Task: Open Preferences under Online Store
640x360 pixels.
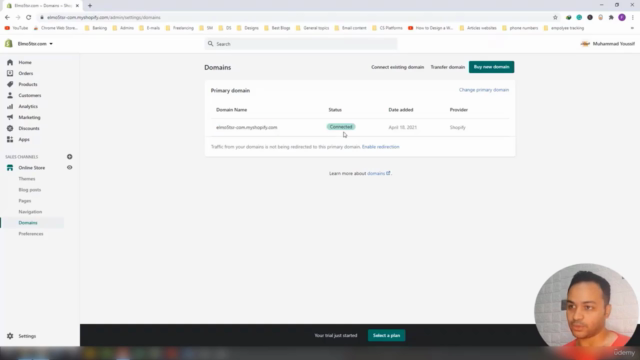Action: [31, 234]
